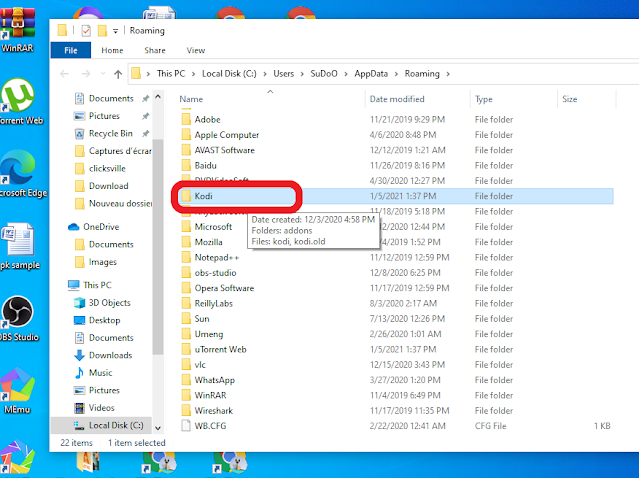Open the File ribbon tab

pyautogui.click(x=71, y=51)
